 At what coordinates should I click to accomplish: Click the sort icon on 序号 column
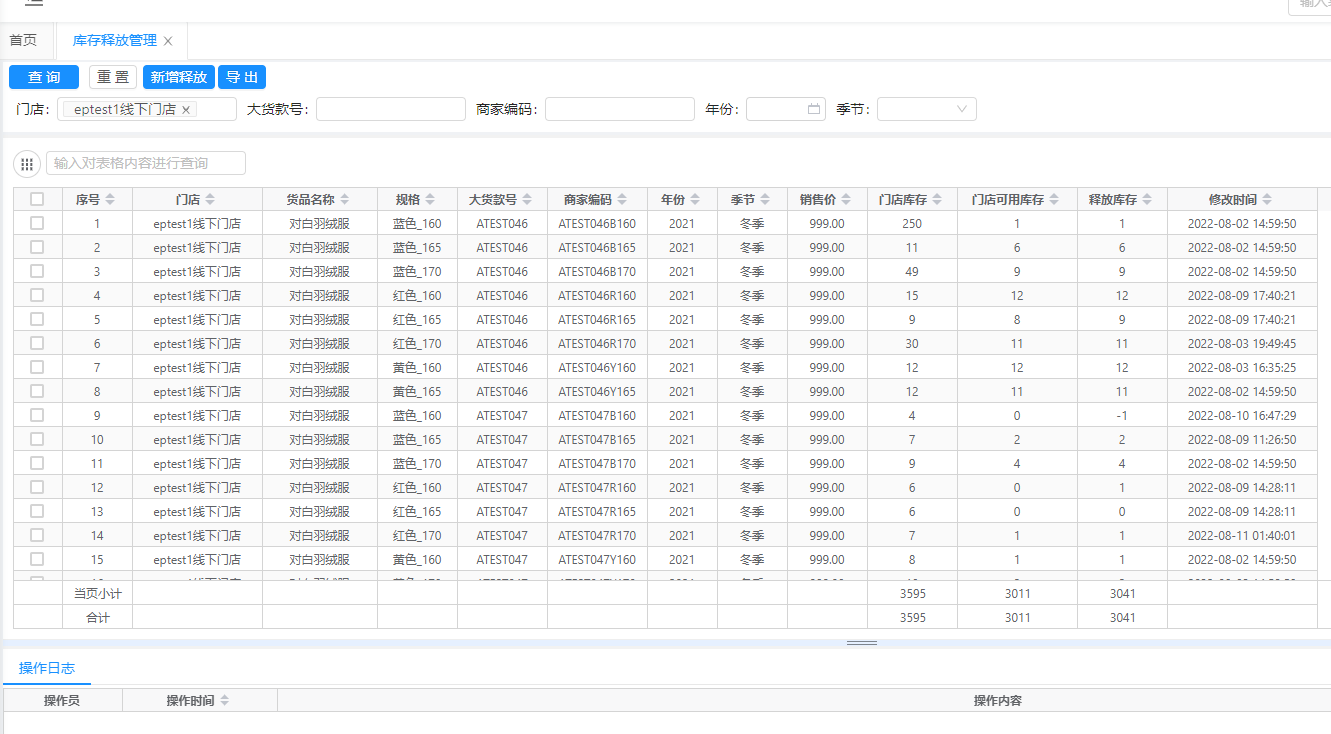pyautogui.click(x=110, y=199)
